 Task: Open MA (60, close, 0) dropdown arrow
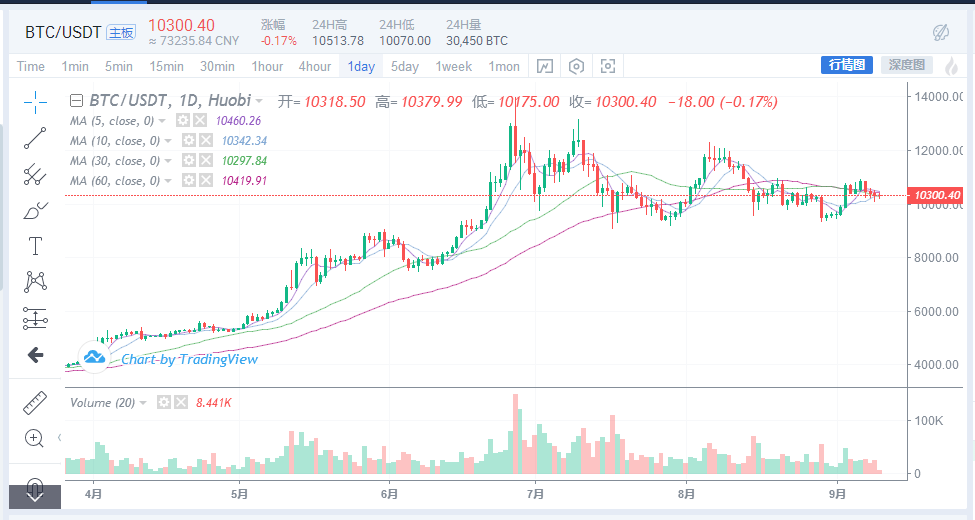[x=168, y=181]
